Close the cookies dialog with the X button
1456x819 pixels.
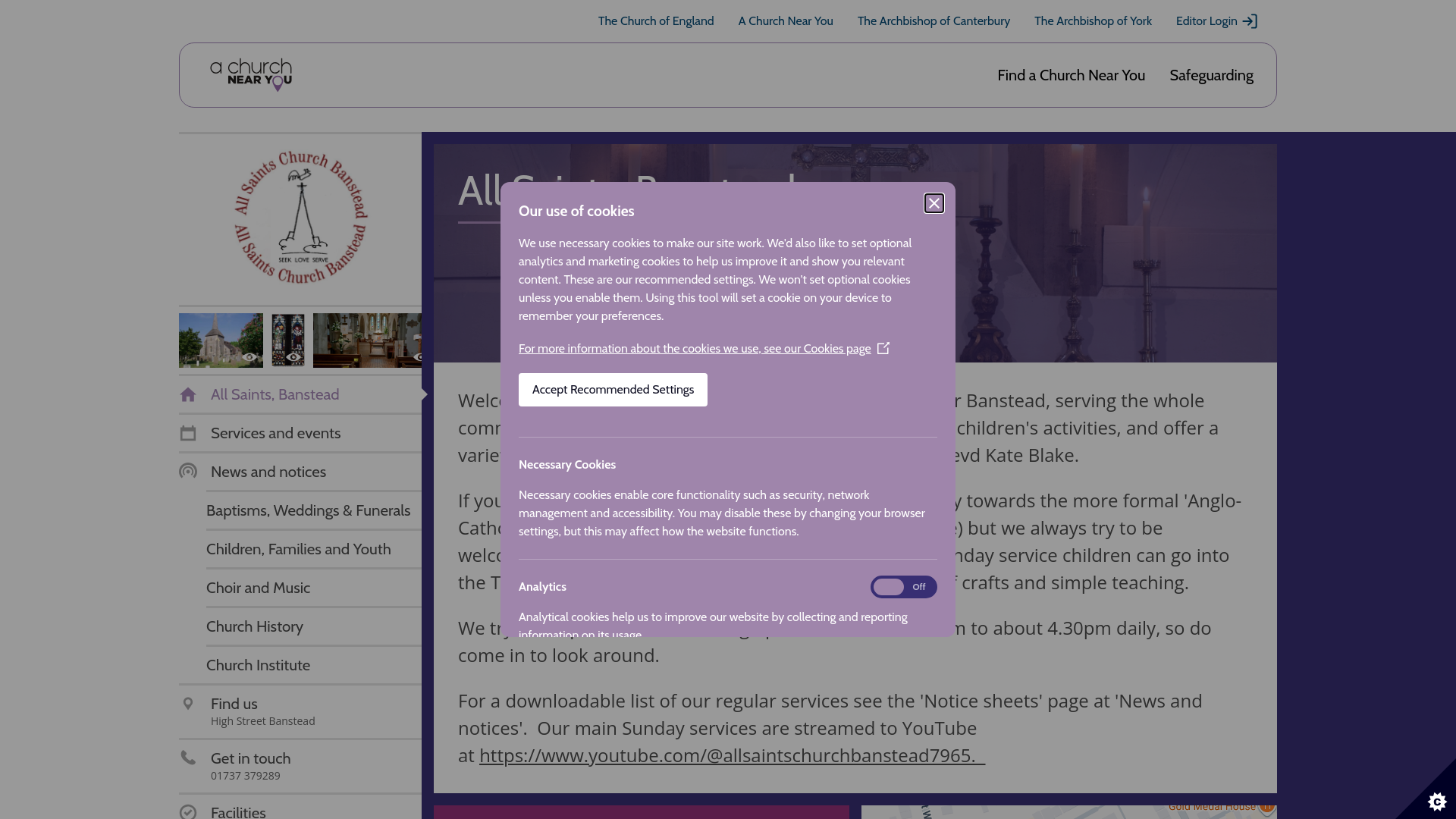tap(934, 203)
